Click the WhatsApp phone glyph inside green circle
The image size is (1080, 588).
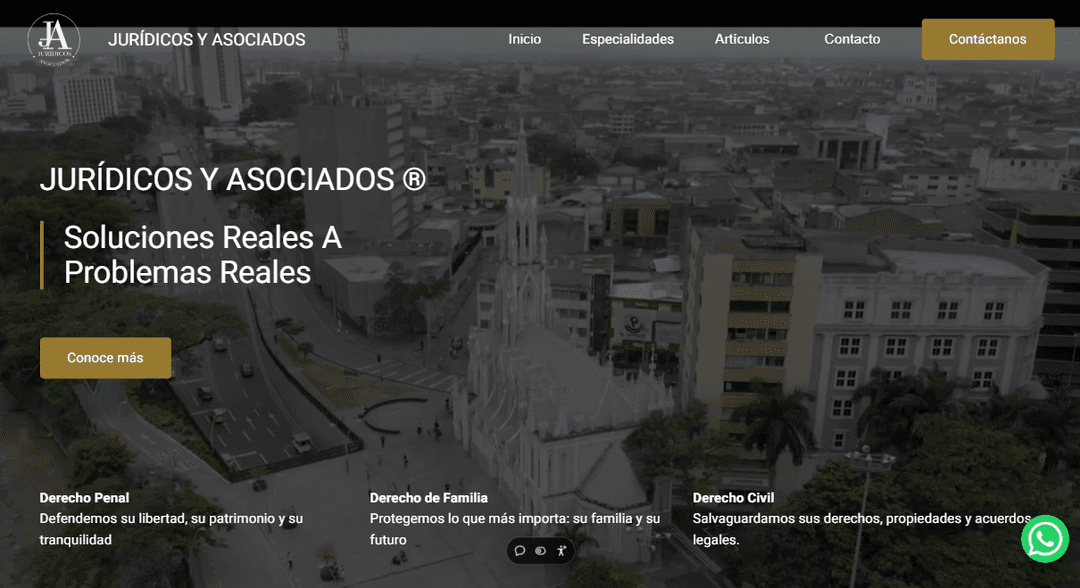(x=1044, y=539)
